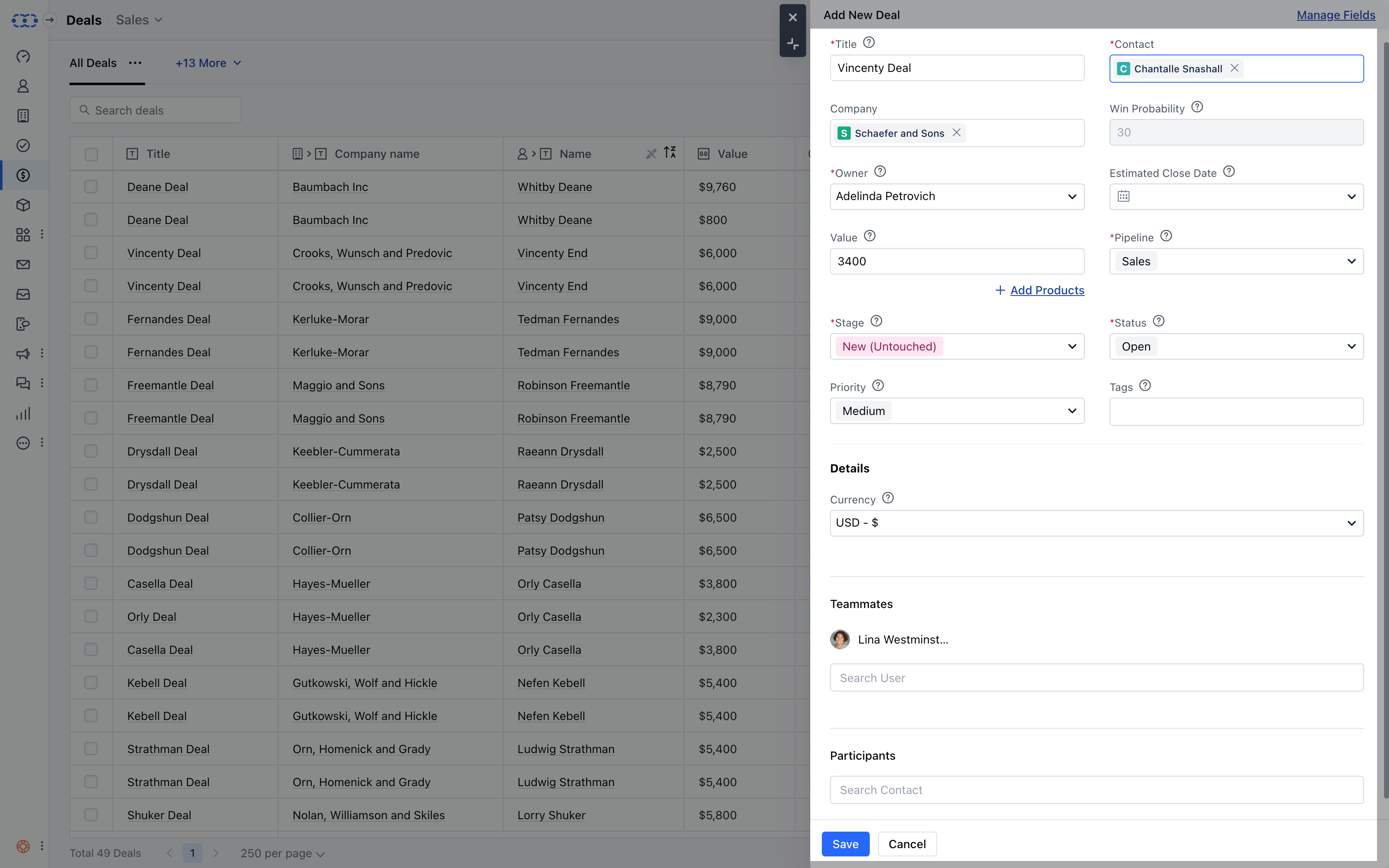Check the first Deane Deal $9,760 row
The height and width of the screenshot is (868, 1389).
click(91, 186)
